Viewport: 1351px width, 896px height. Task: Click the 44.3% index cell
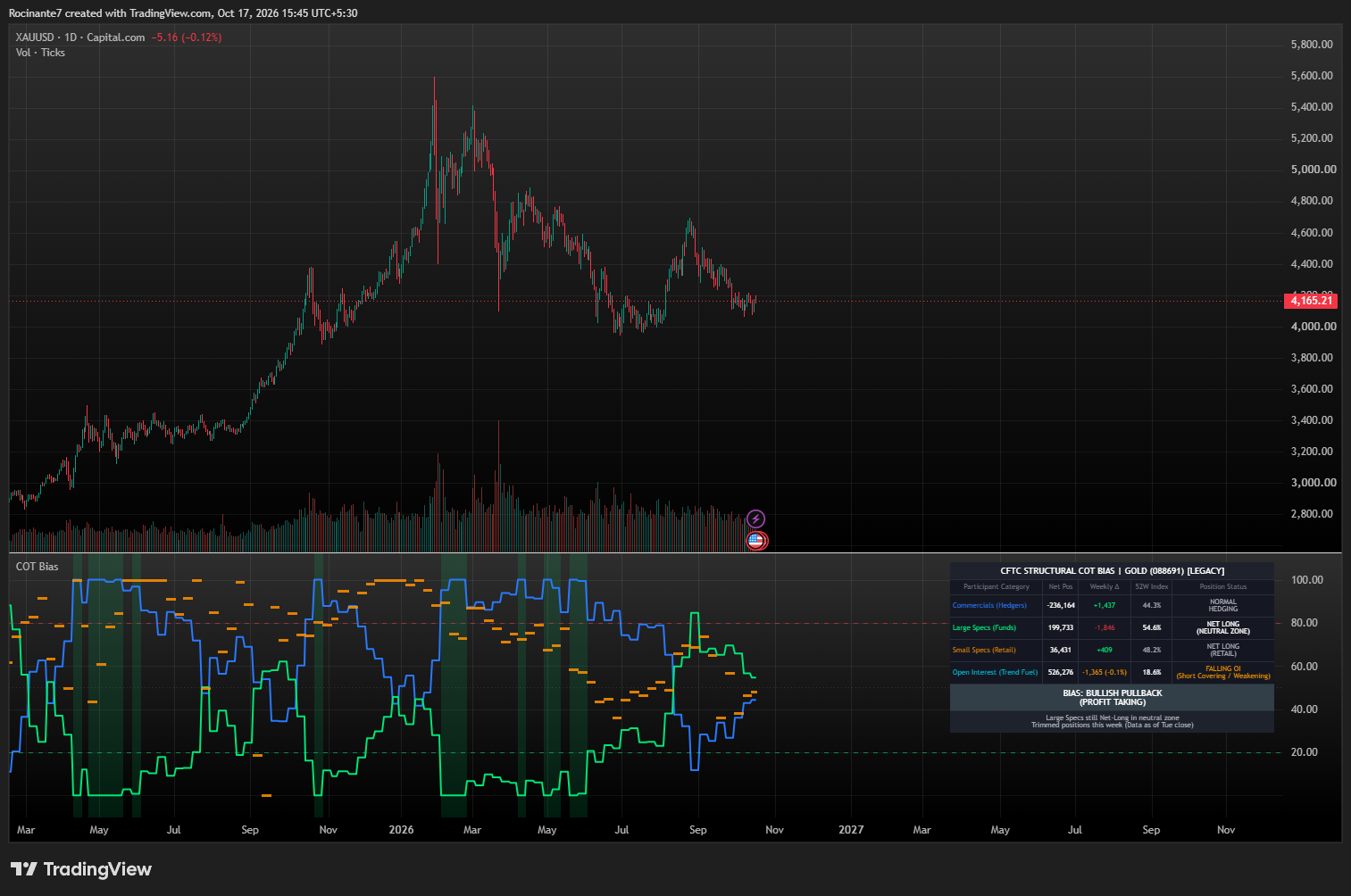[x=1152, y=606]
